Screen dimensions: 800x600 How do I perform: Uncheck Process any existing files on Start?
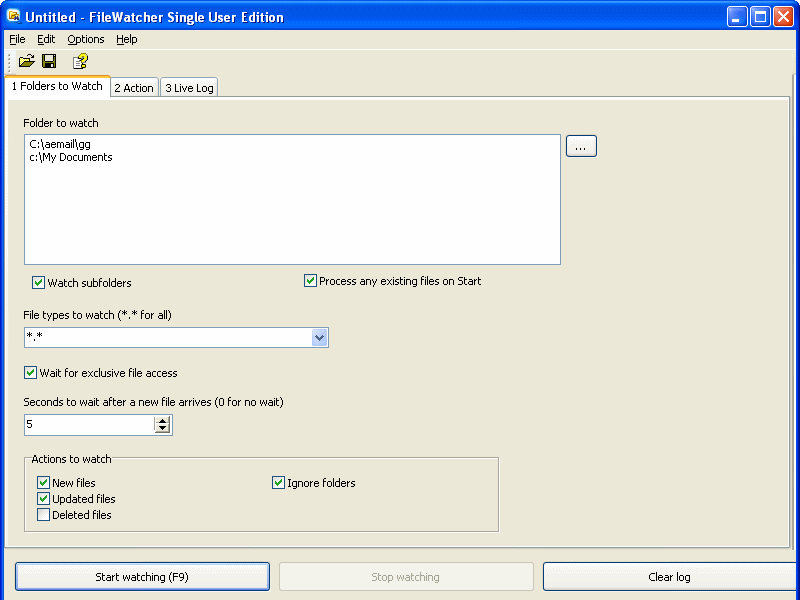pyautogui.click(x=310, y=281)
